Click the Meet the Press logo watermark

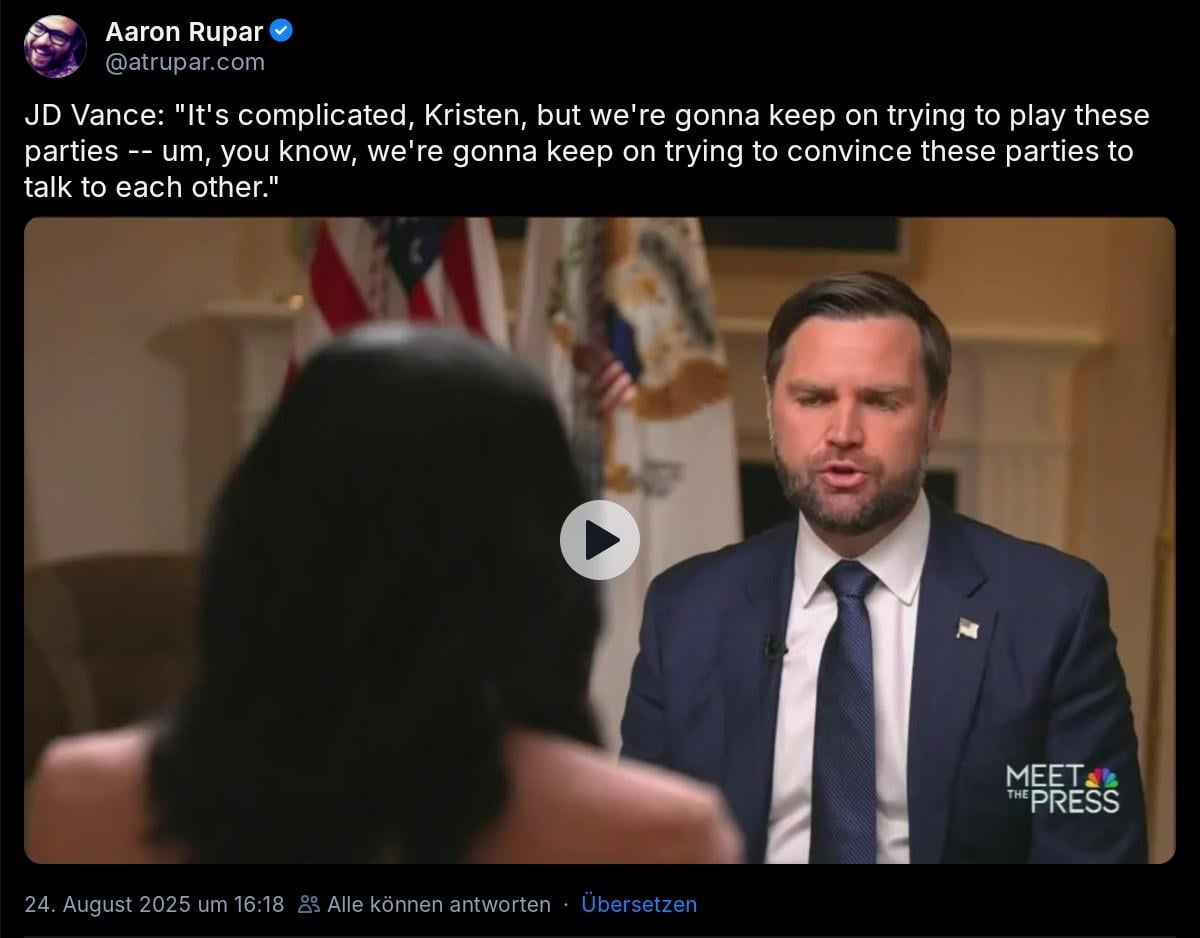tap(1062, 789)
